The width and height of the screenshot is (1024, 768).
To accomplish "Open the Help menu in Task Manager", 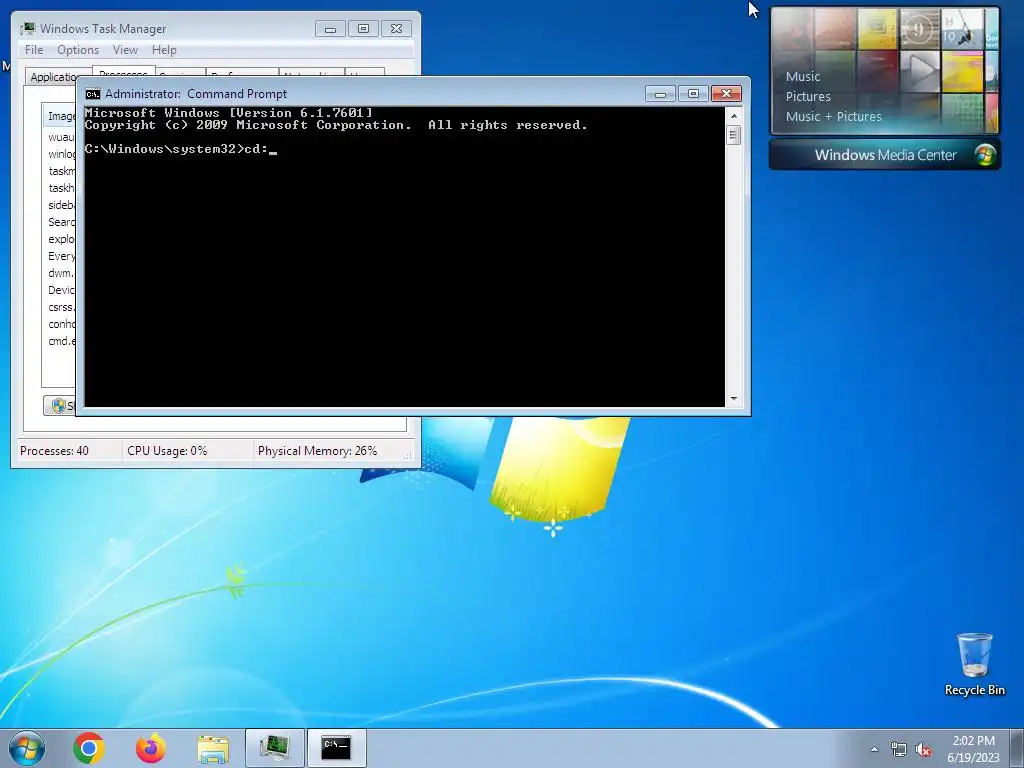I will point(164,50).
